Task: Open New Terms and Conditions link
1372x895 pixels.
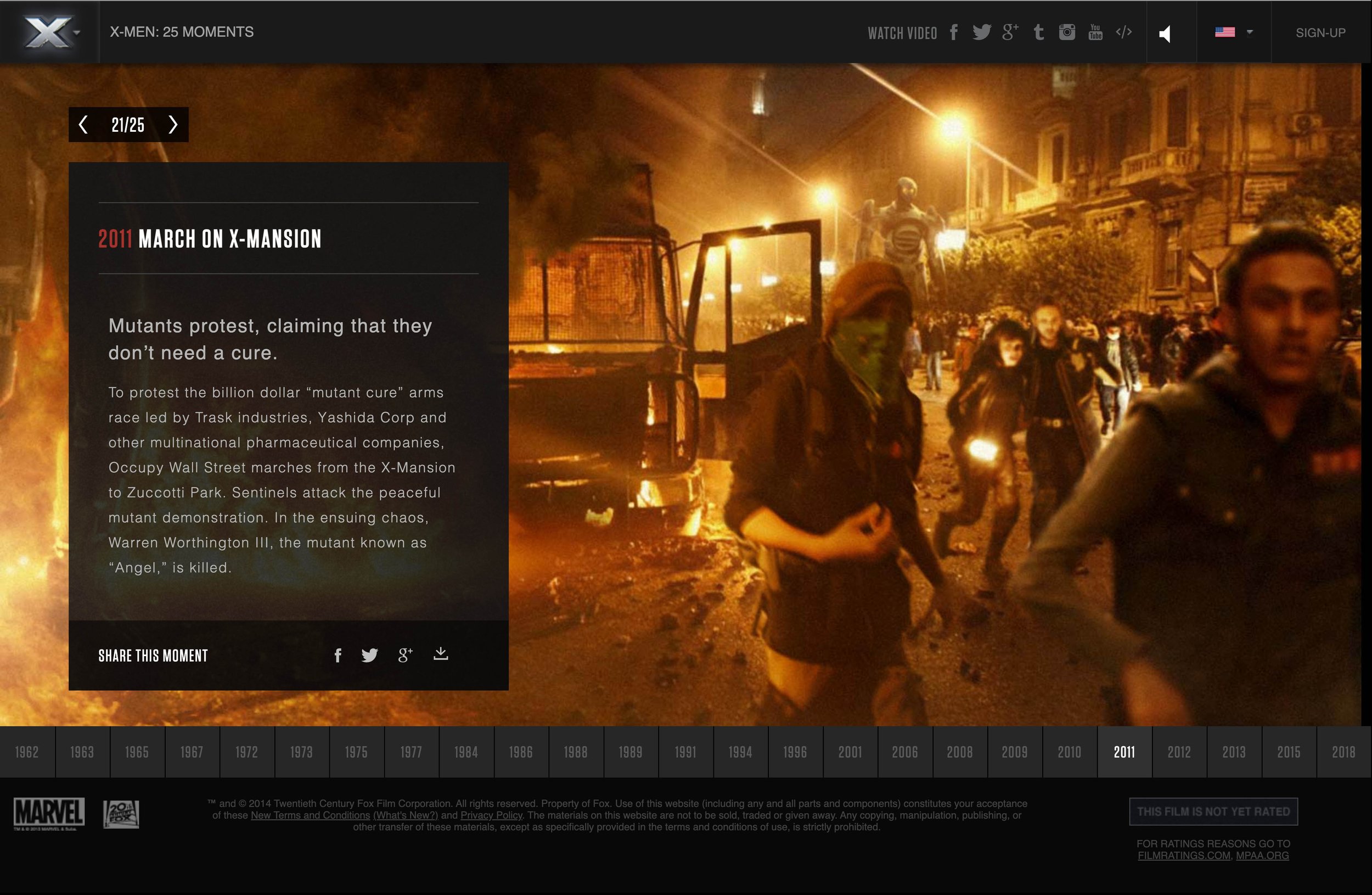Action: 310,815
